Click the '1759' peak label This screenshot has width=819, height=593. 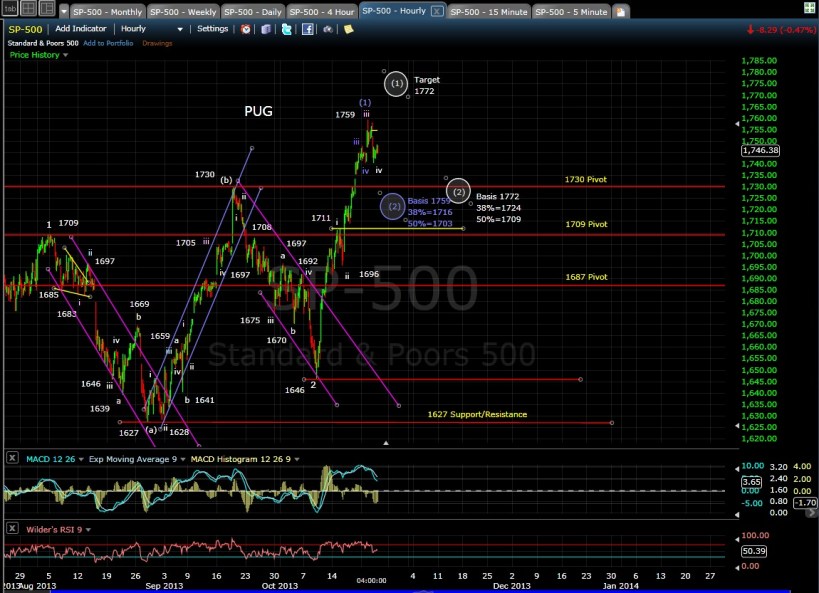pos(345,114)
